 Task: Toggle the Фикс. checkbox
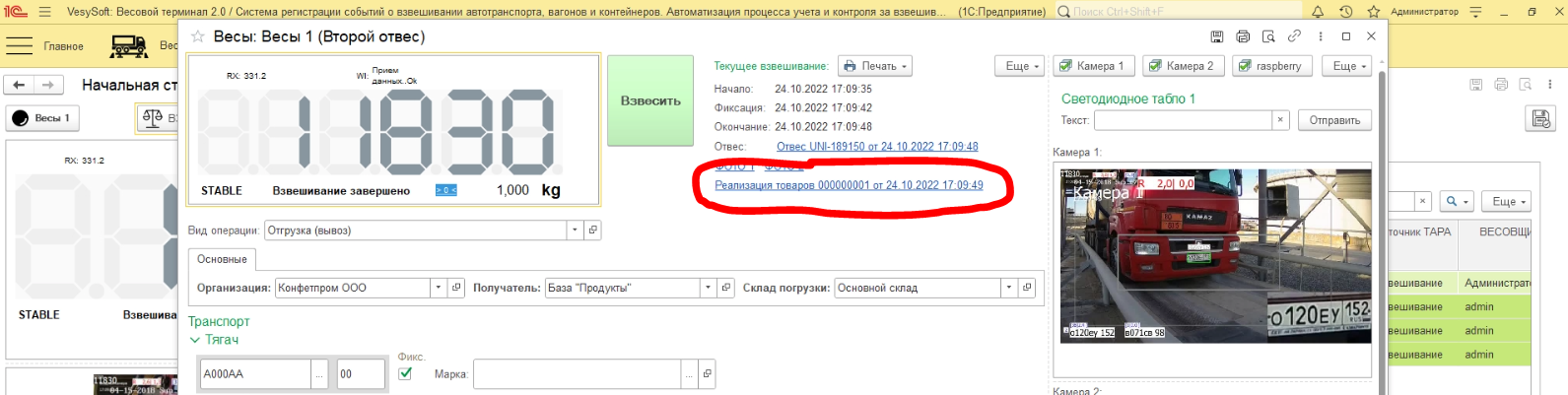click(405, 373)
